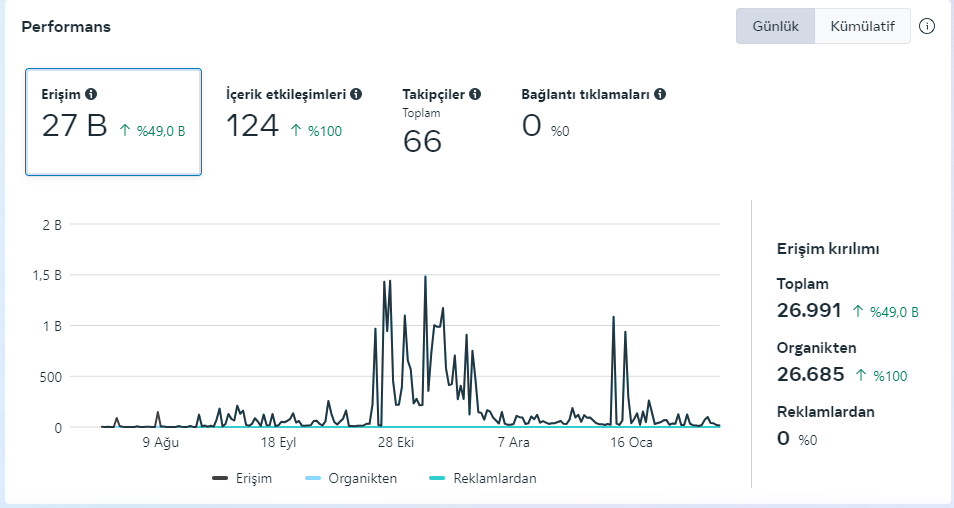Click the 28 Eki date on the axis
Viewport: 954px width, 508px height.
pos(396,442)
